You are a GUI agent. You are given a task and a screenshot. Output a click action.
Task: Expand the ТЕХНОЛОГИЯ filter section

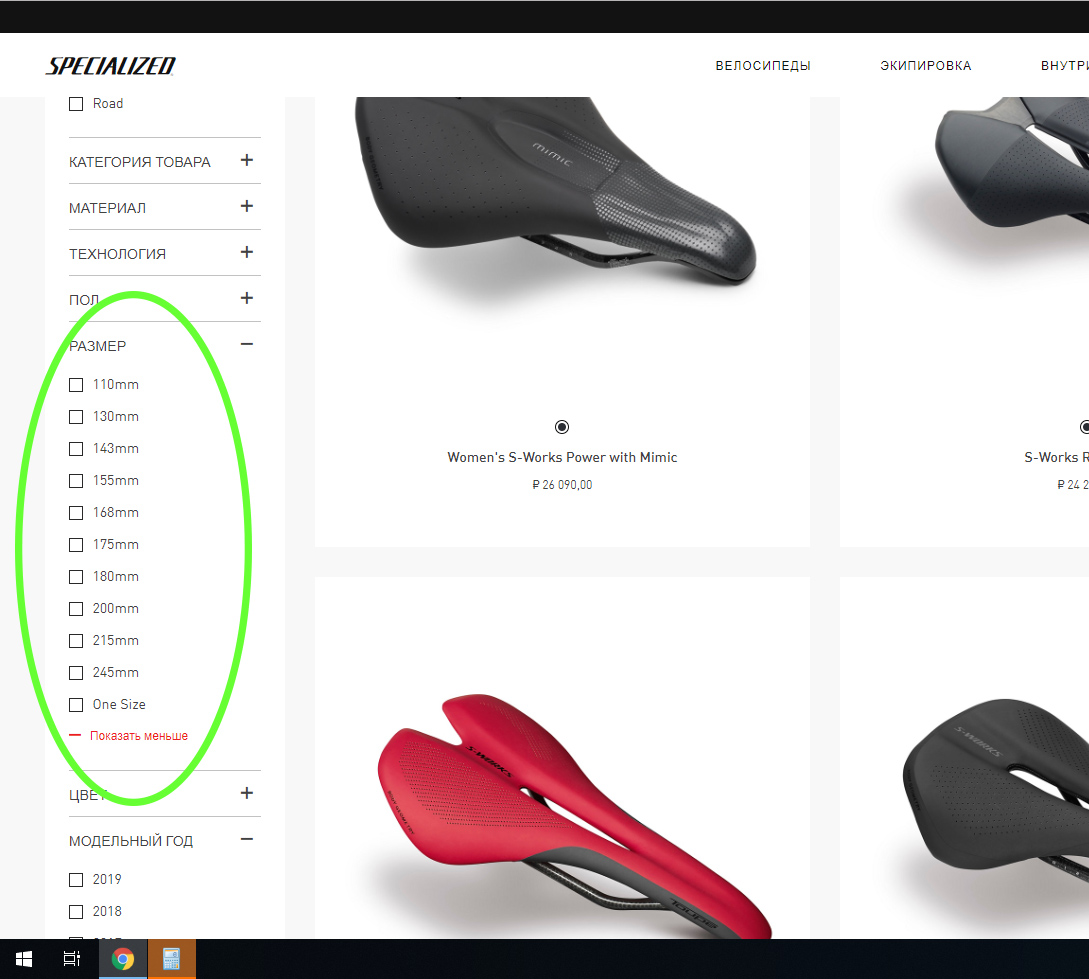(x=247, y=253)
